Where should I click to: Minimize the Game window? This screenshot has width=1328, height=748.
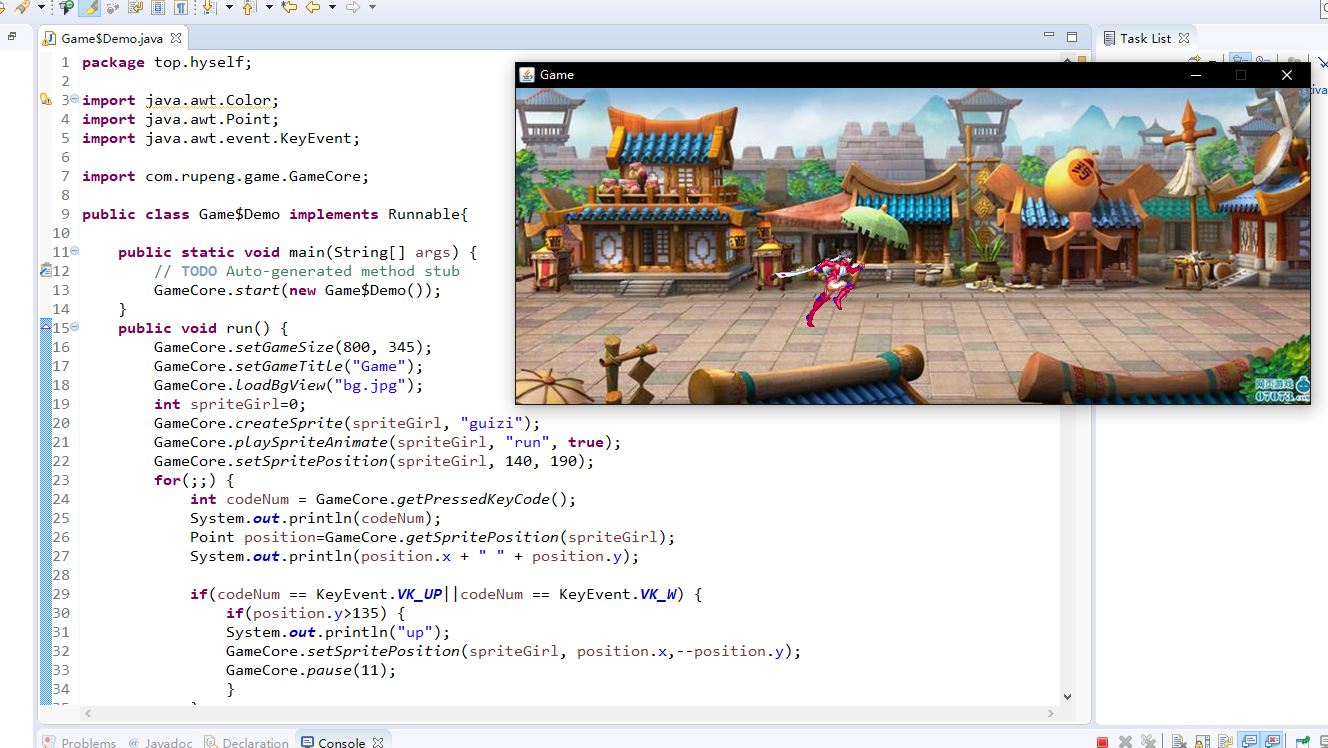click(x=1196, y=75)
